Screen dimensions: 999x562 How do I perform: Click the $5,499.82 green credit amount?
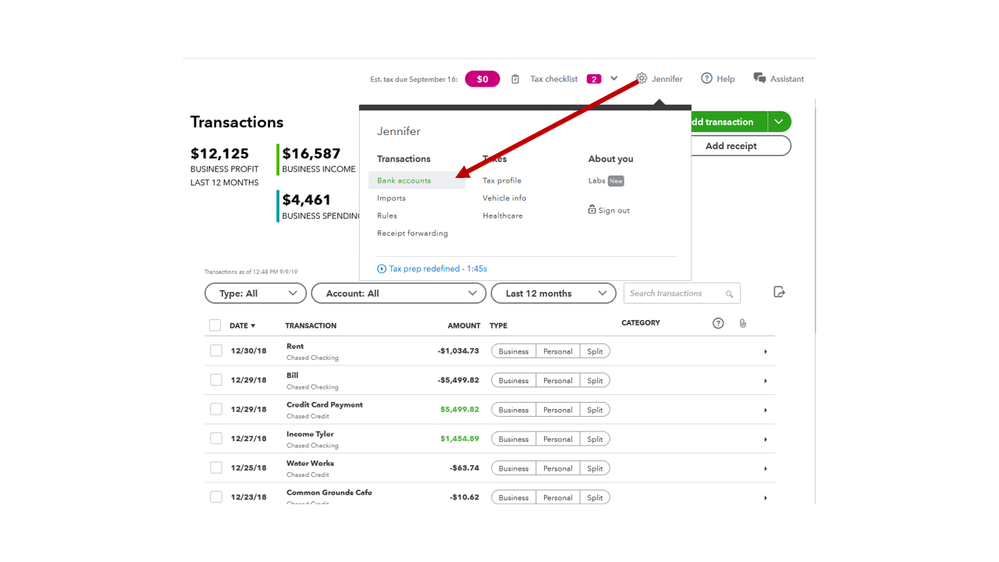point(459,410)
